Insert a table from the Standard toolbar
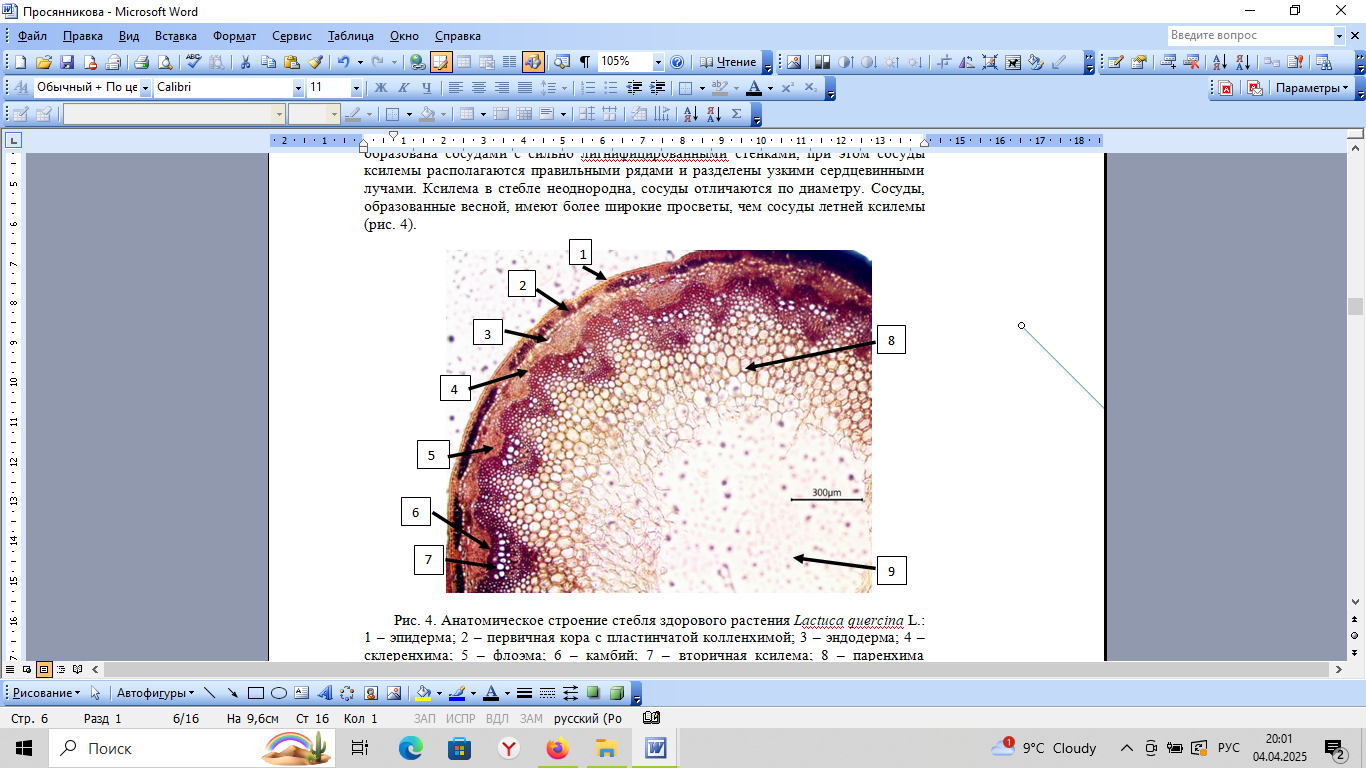The height and width of the screenshot is (768, 1366). pyautogui.click(x=464, y=62)
